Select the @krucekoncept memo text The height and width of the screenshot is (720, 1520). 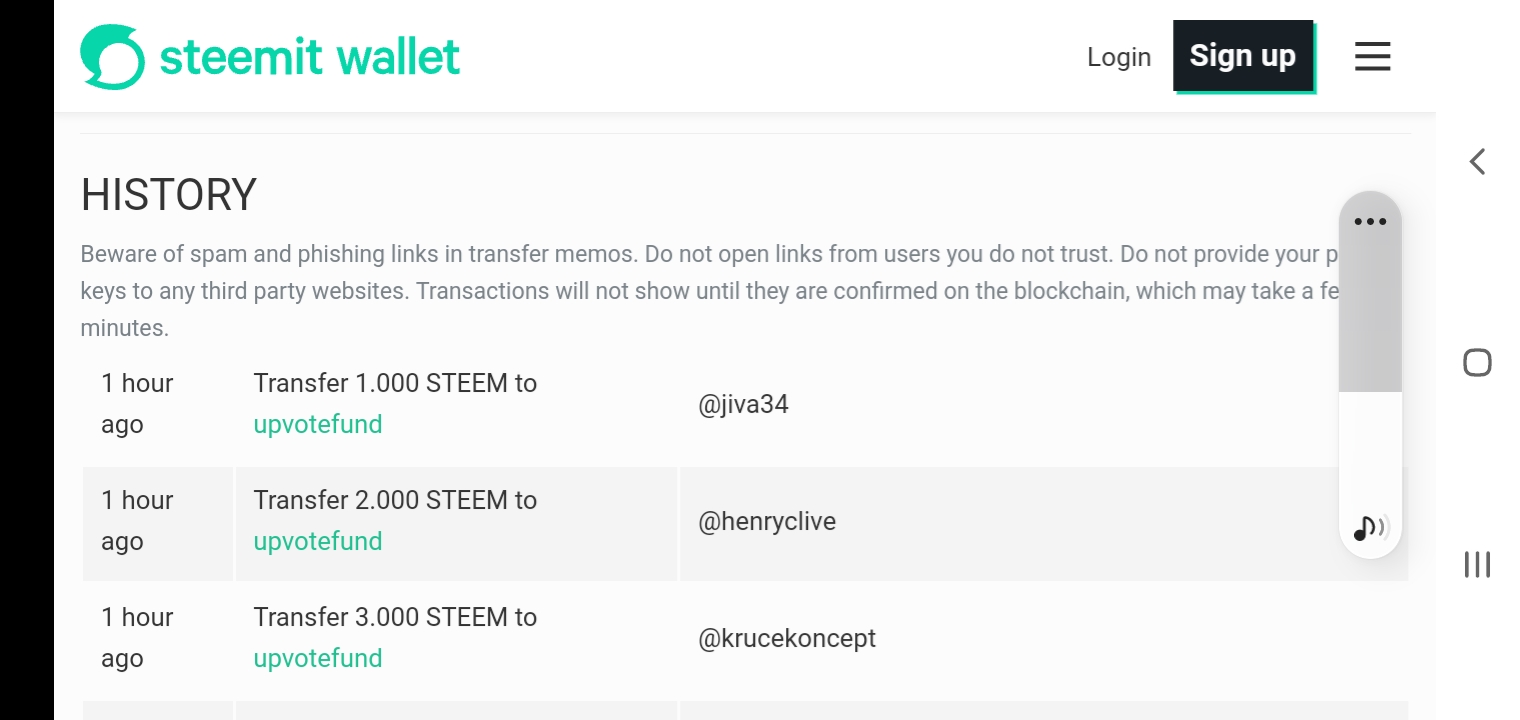tap(787, 638)
